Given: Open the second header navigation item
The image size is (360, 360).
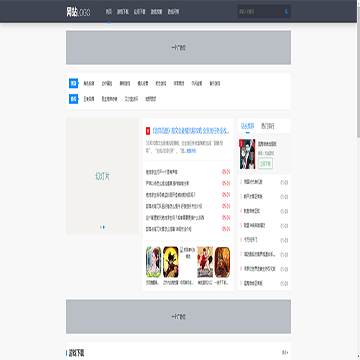Looking at the screenshot, I should point(123,12).
